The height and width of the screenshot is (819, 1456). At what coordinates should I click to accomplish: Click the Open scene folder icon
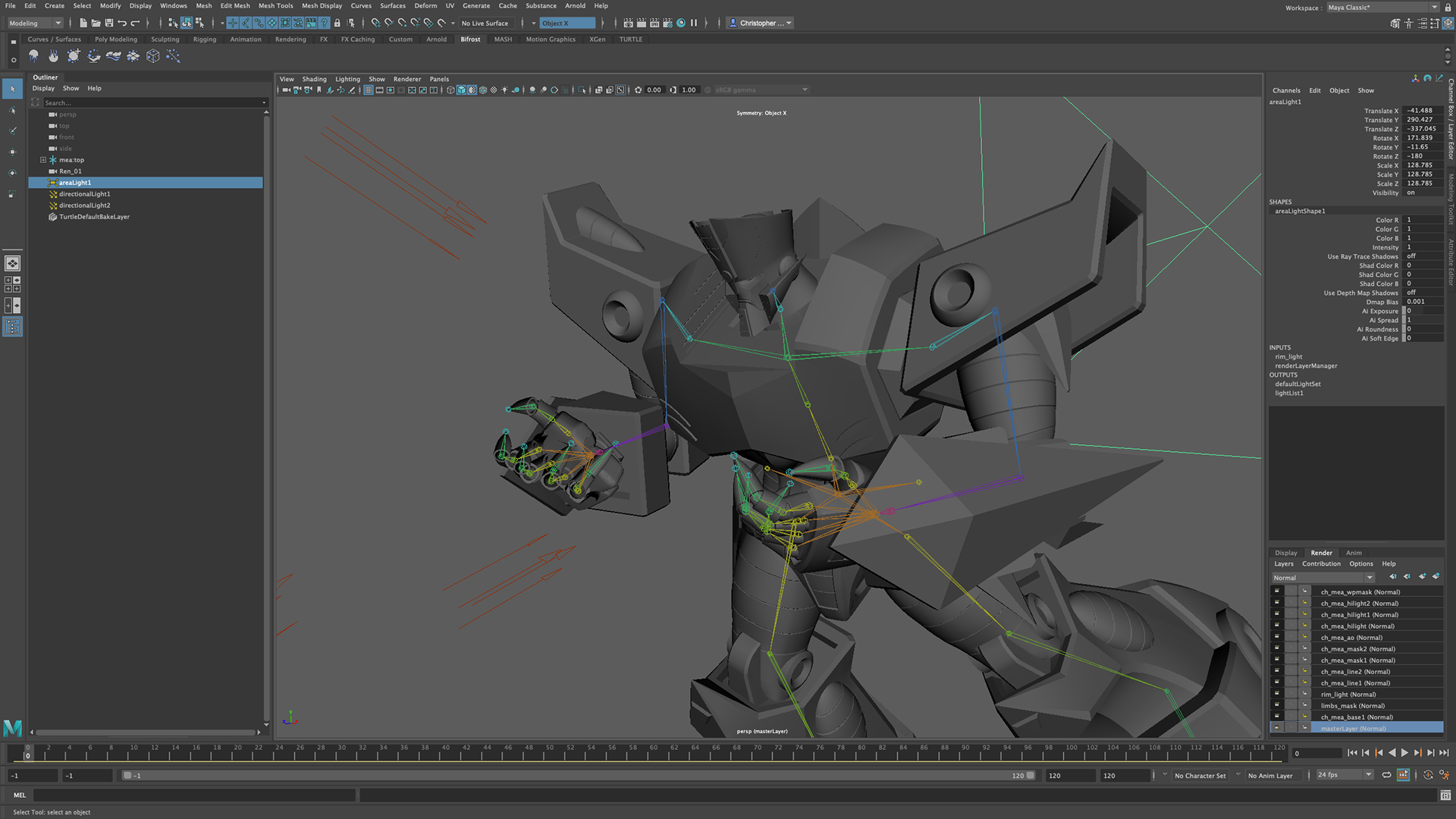coord(96,24)
